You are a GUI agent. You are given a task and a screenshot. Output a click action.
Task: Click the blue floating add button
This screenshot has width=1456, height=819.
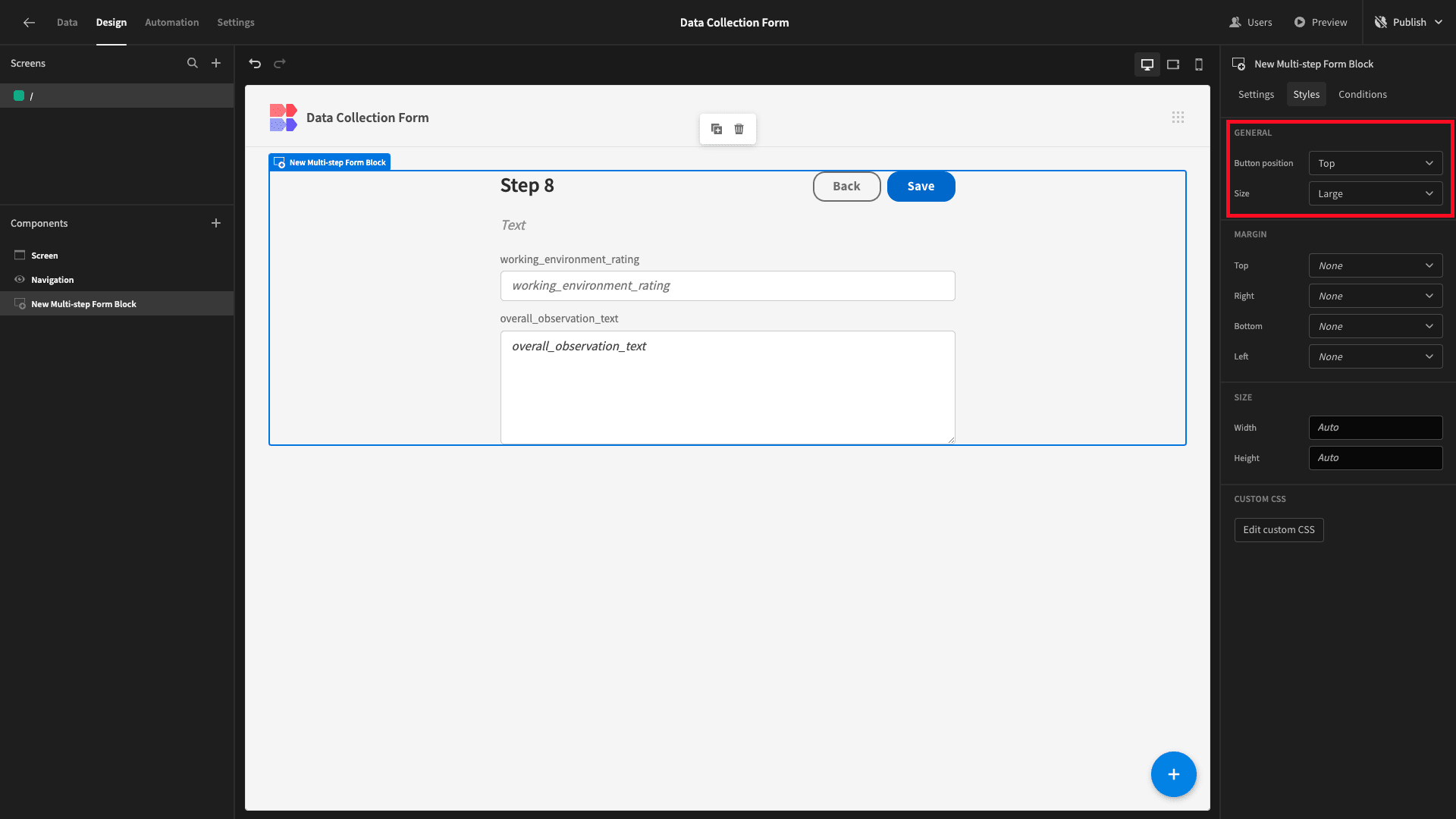[1174, 774]
